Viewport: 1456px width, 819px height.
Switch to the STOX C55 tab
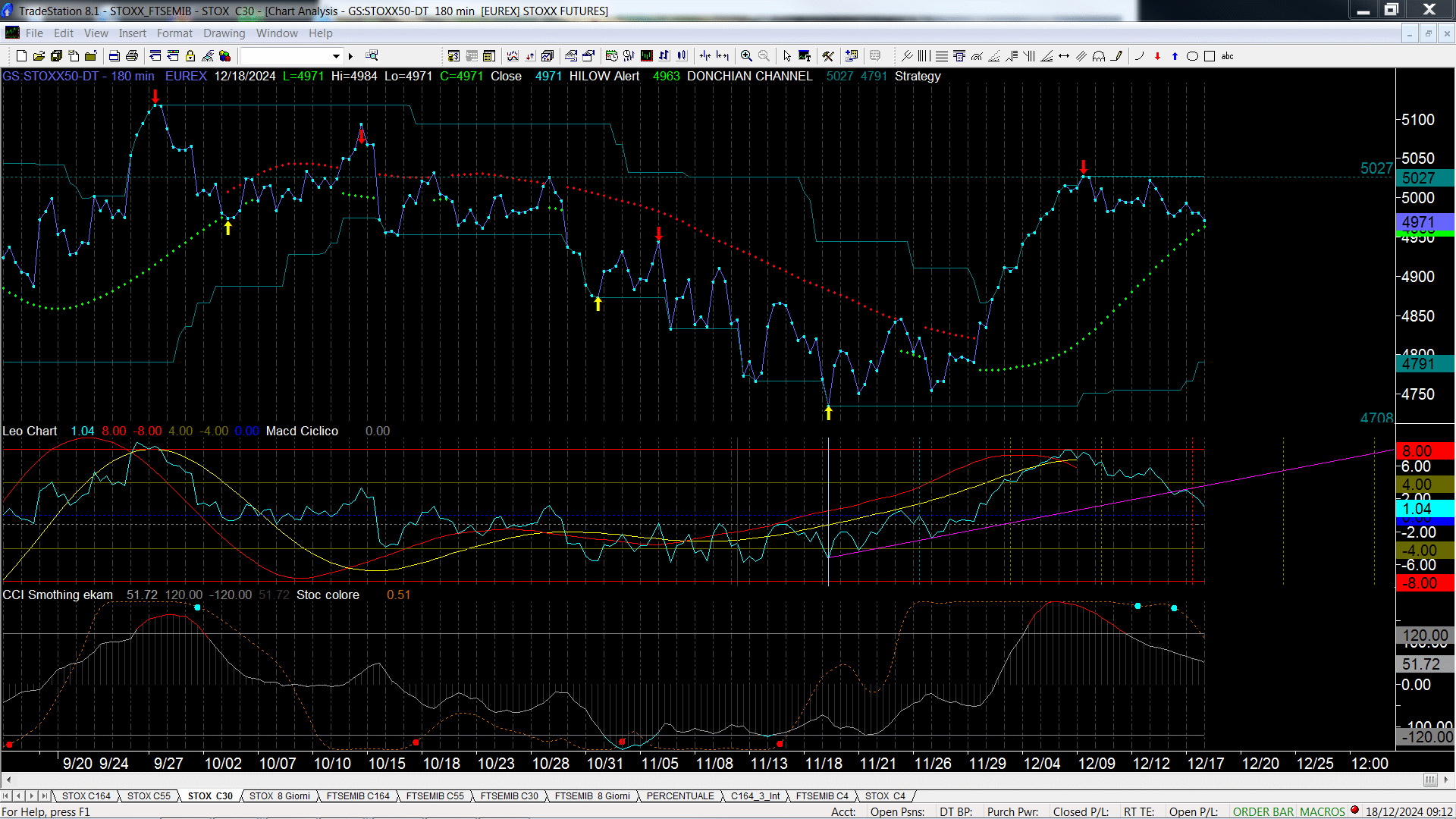(149, 796)
